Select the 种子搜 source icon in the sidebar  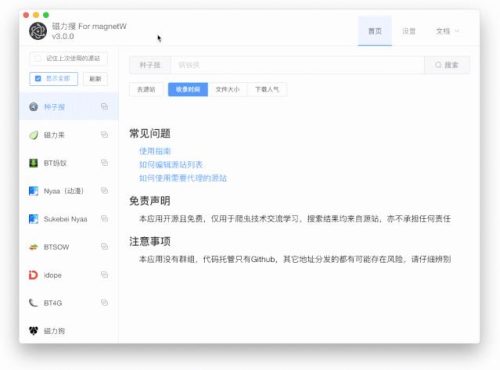33,107
